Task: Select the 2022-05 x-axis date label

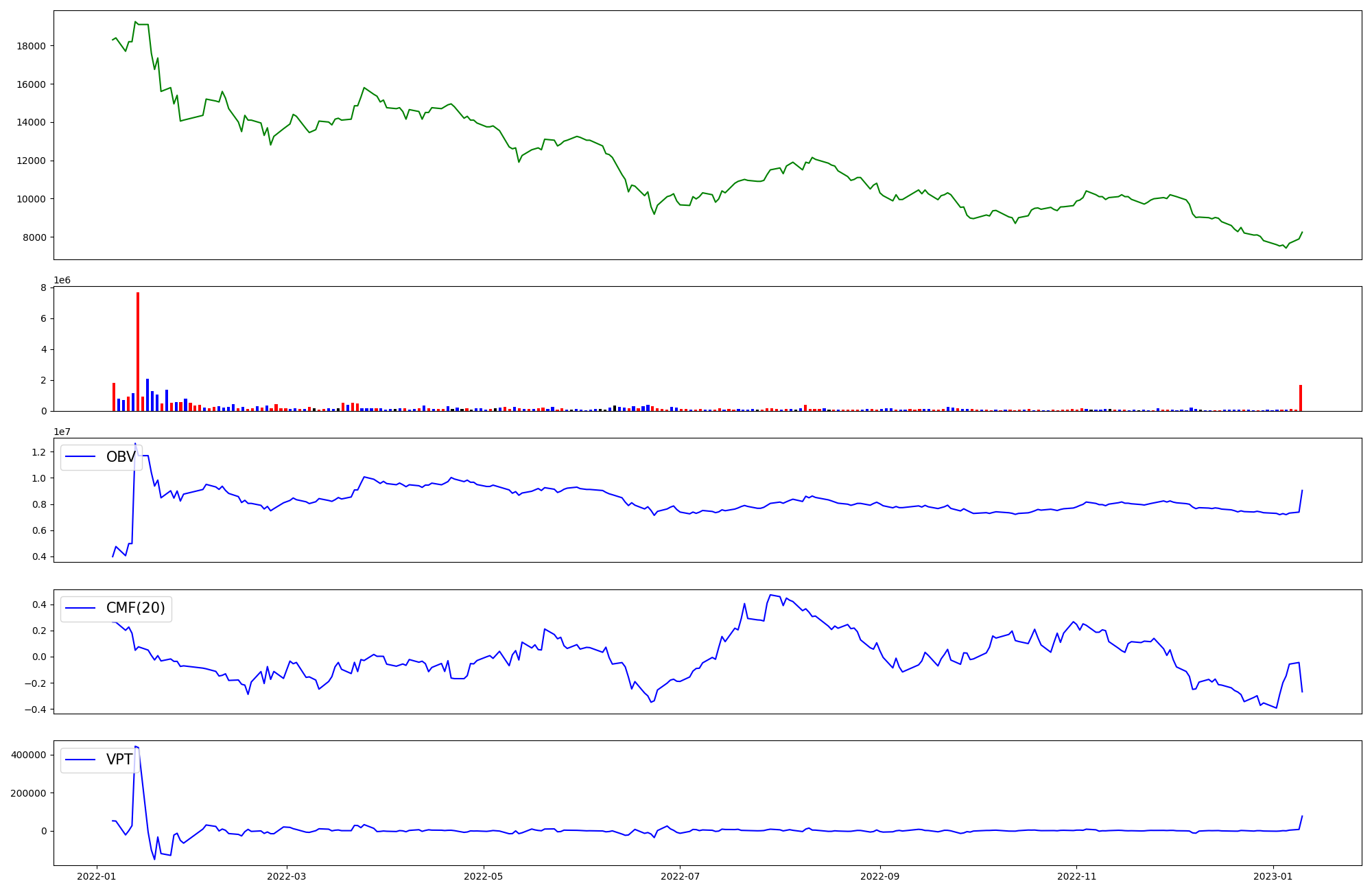Action: point(484,876)
